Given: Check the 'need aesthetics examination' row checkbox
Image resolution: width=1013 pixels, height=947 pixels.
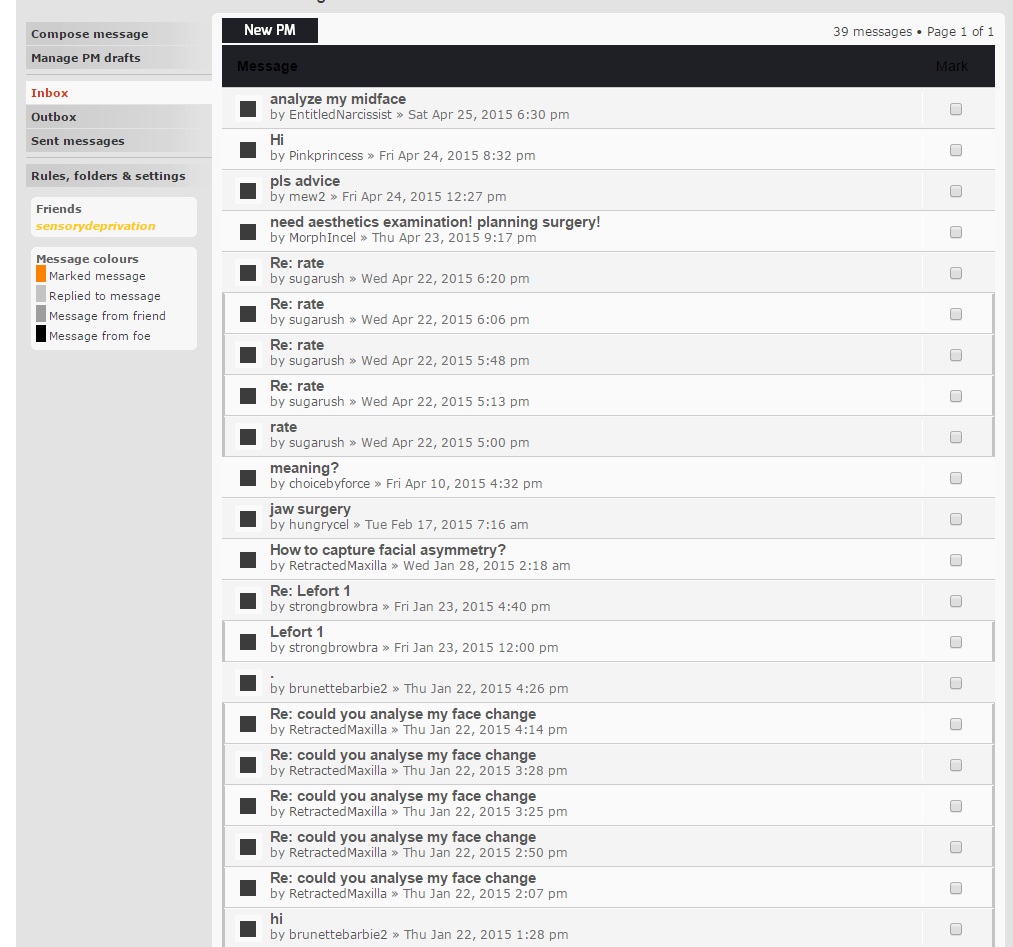Looking at the screenshot, I should [x=956, y=232].
